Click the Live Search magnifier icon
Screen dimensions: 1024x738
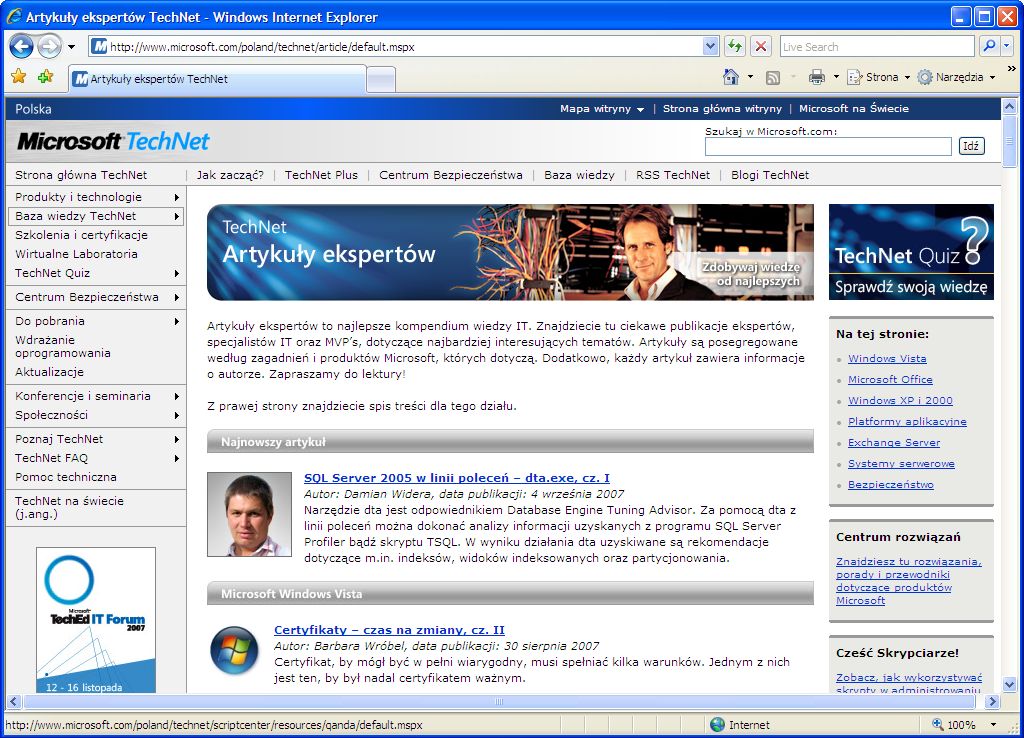click(x=989, y=46)
